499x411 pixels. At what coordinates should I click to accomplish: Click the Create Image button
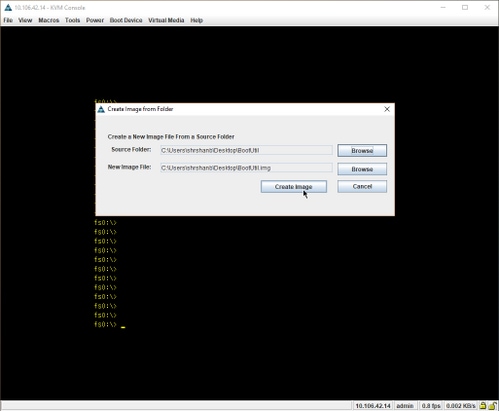294,187
